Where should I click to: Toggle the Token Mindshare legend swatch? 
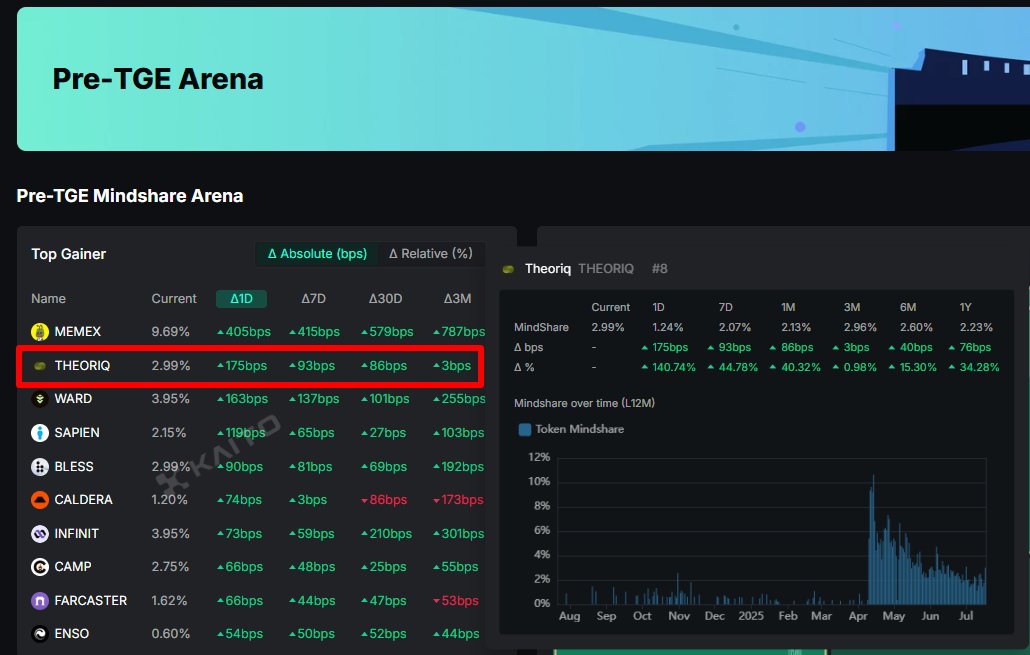click(x=525, y=430)
